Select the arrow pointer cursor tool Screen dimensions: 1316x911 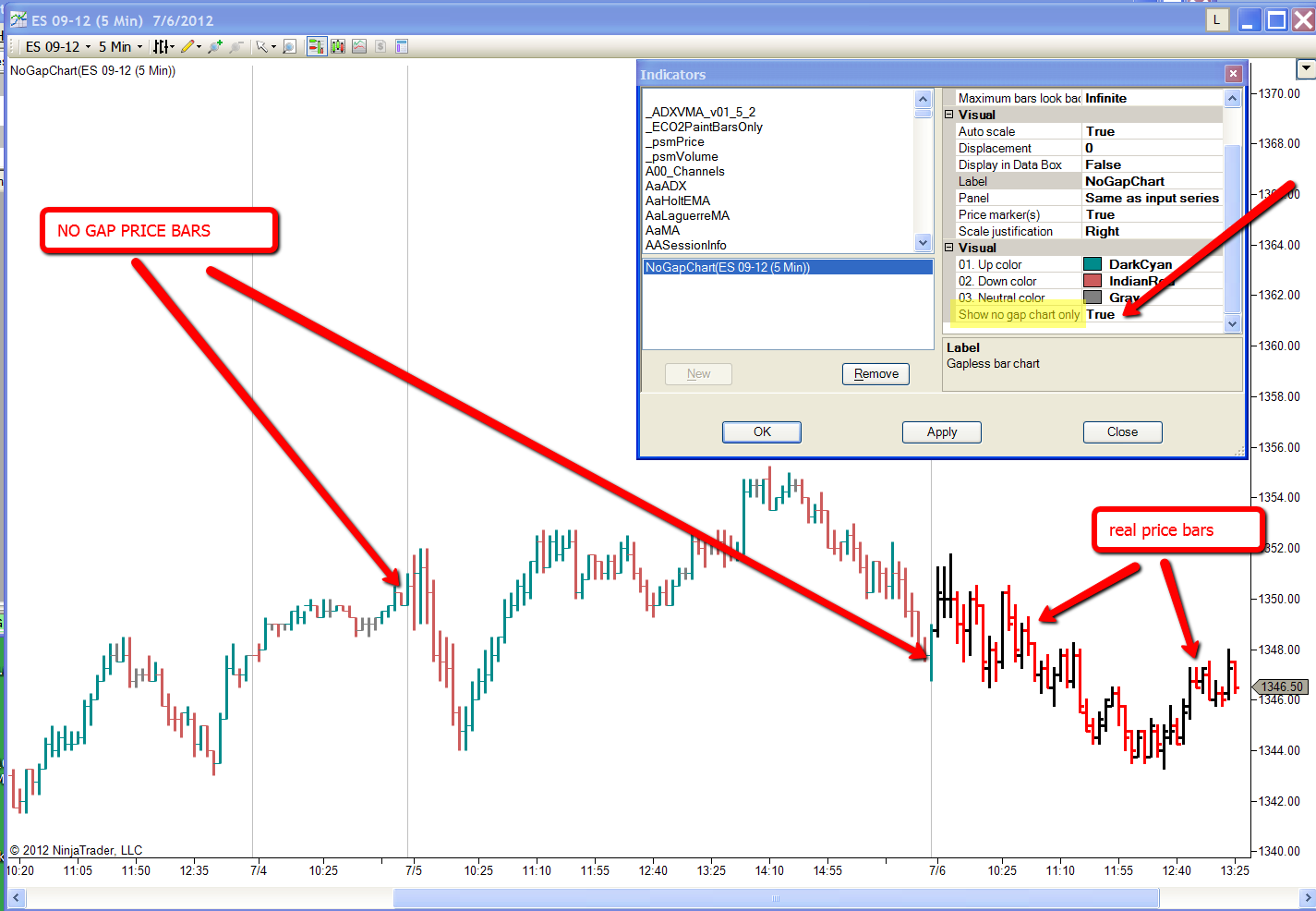(x=261, y=46)
